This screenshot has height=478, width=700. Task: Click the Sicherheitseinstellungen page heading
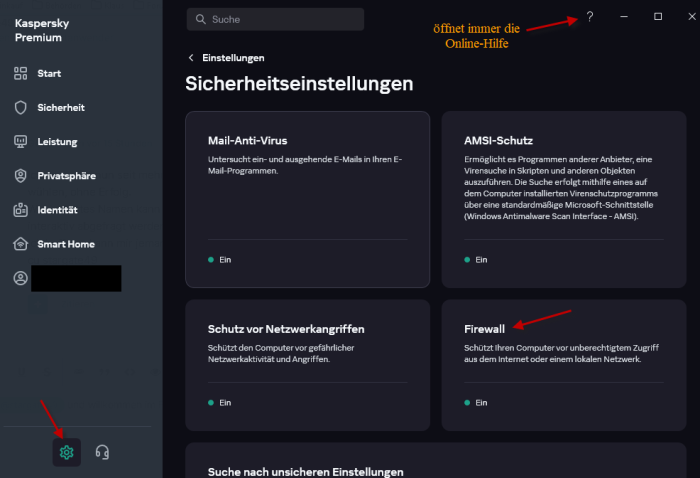[x=299, y=83]
